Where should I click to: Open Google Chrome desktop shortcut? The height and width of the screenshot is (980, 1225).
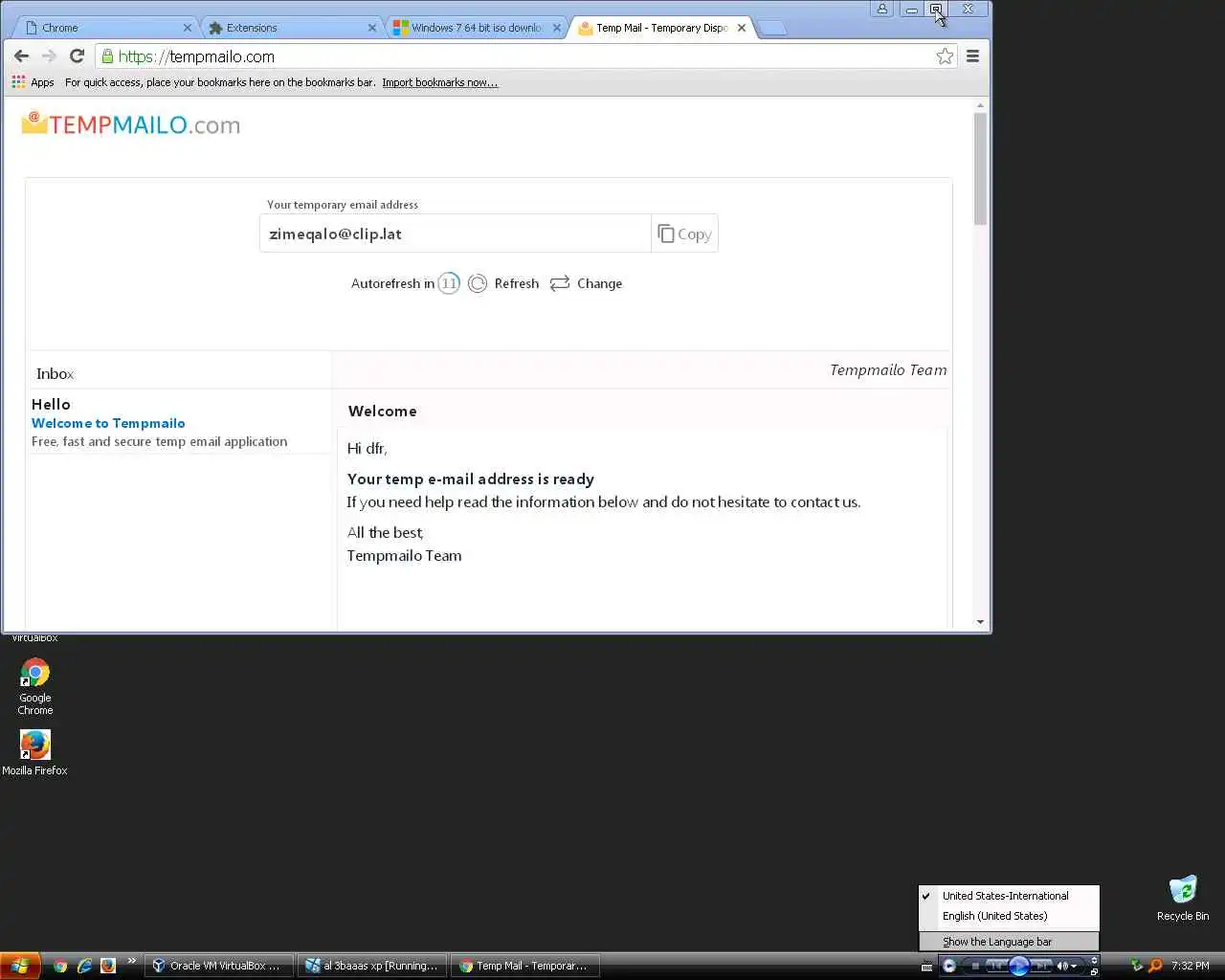pos(35,686)
